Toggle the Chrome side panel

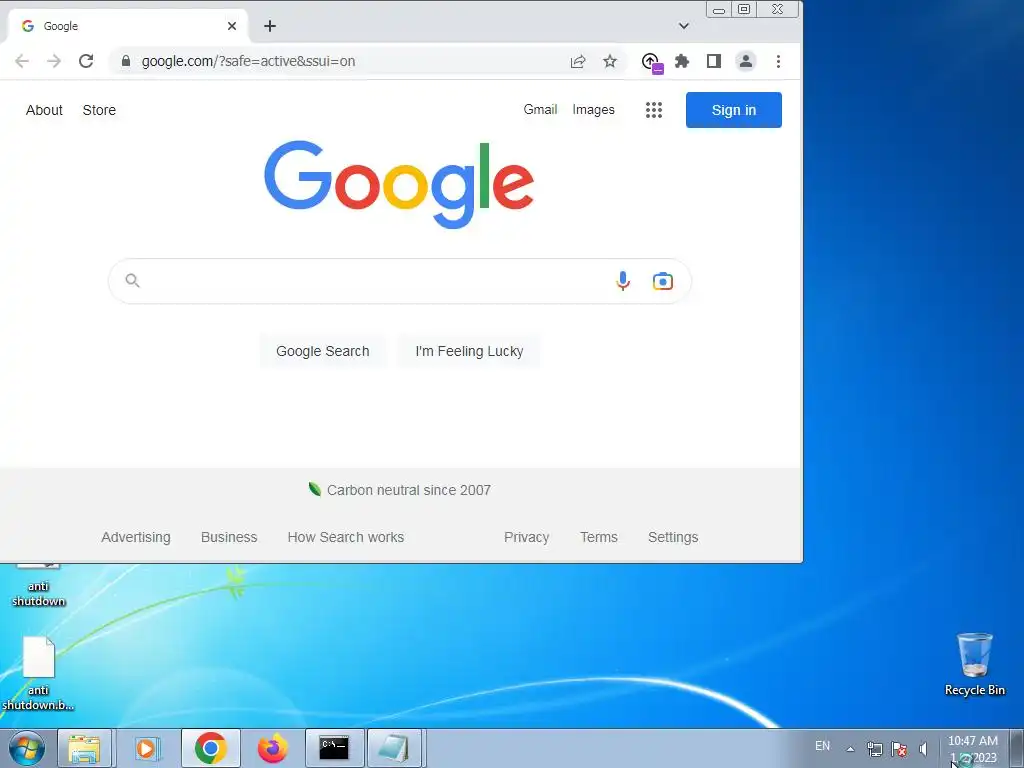click(714, 61)
